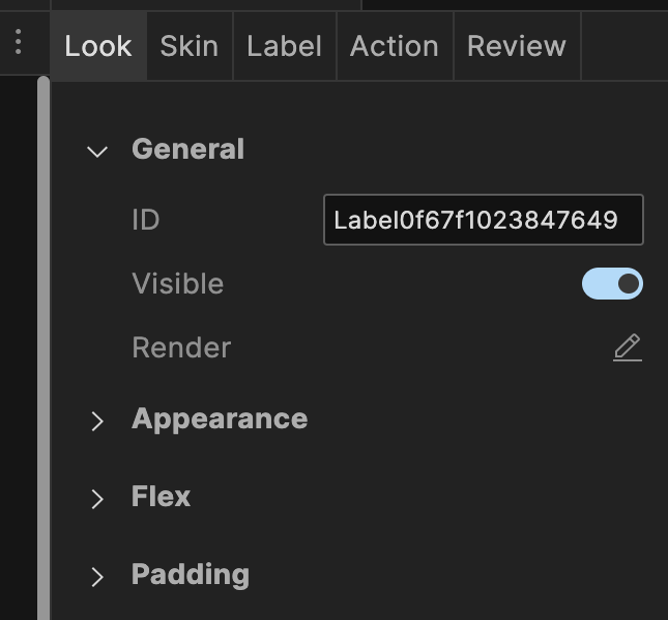
Task: Open the Label tab
Action: point(284,46)
